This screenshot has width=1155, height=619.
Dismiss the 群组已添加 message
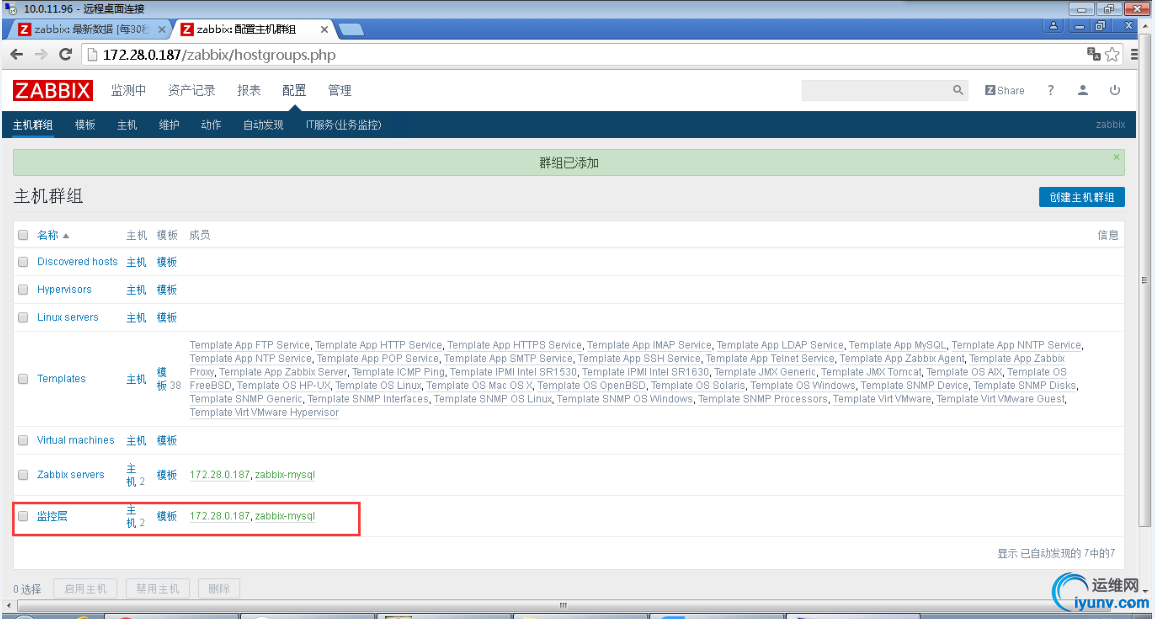(x=1116, y=157)
